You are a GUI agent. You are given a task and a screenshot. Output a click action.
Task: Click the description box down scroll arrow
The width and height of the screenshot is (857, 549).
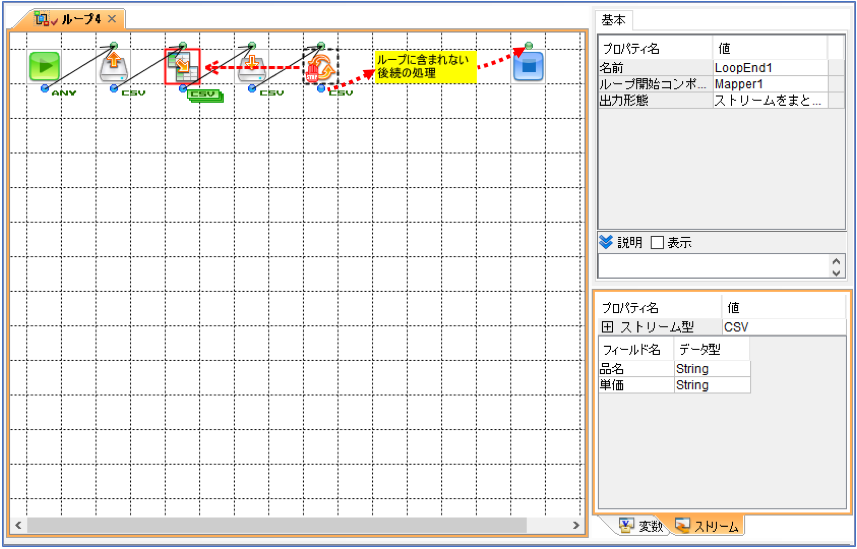click(836, 273)
